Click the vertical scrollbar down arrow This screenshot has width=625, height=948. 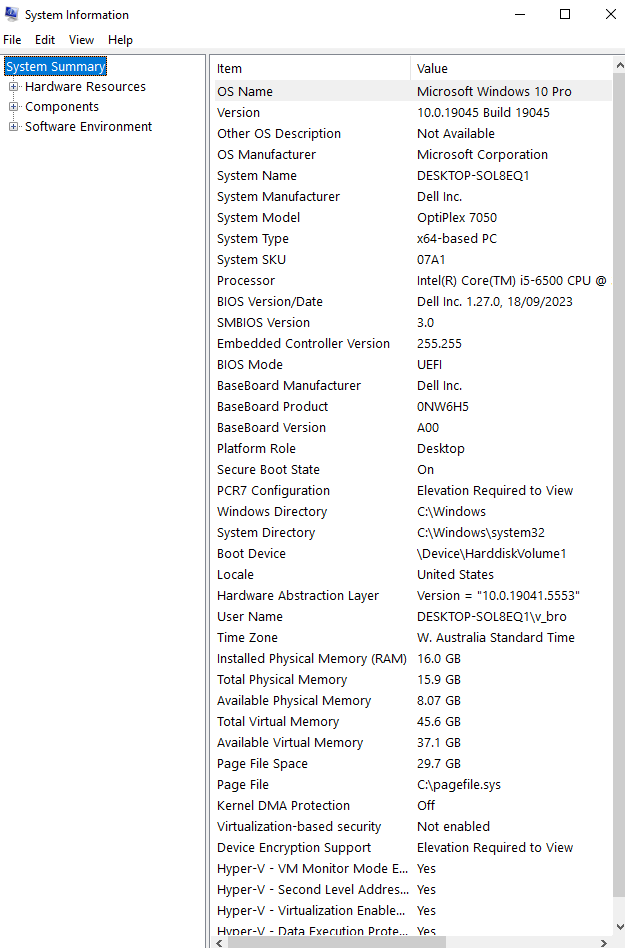coord(619,927)
